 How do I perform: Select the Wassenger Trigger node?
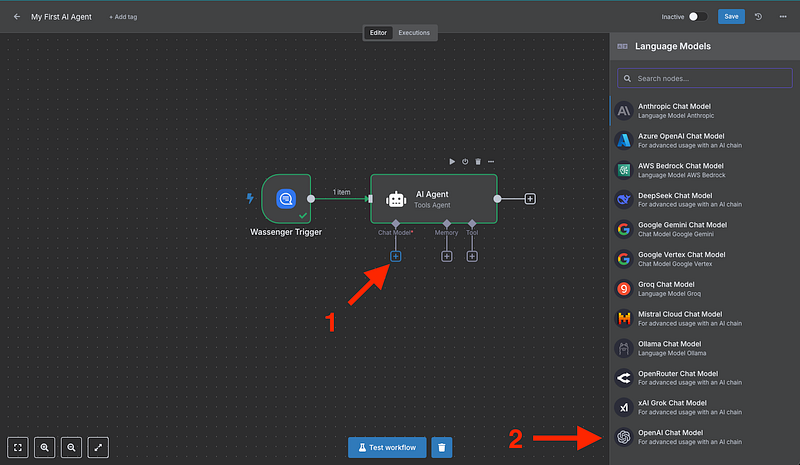287,198
